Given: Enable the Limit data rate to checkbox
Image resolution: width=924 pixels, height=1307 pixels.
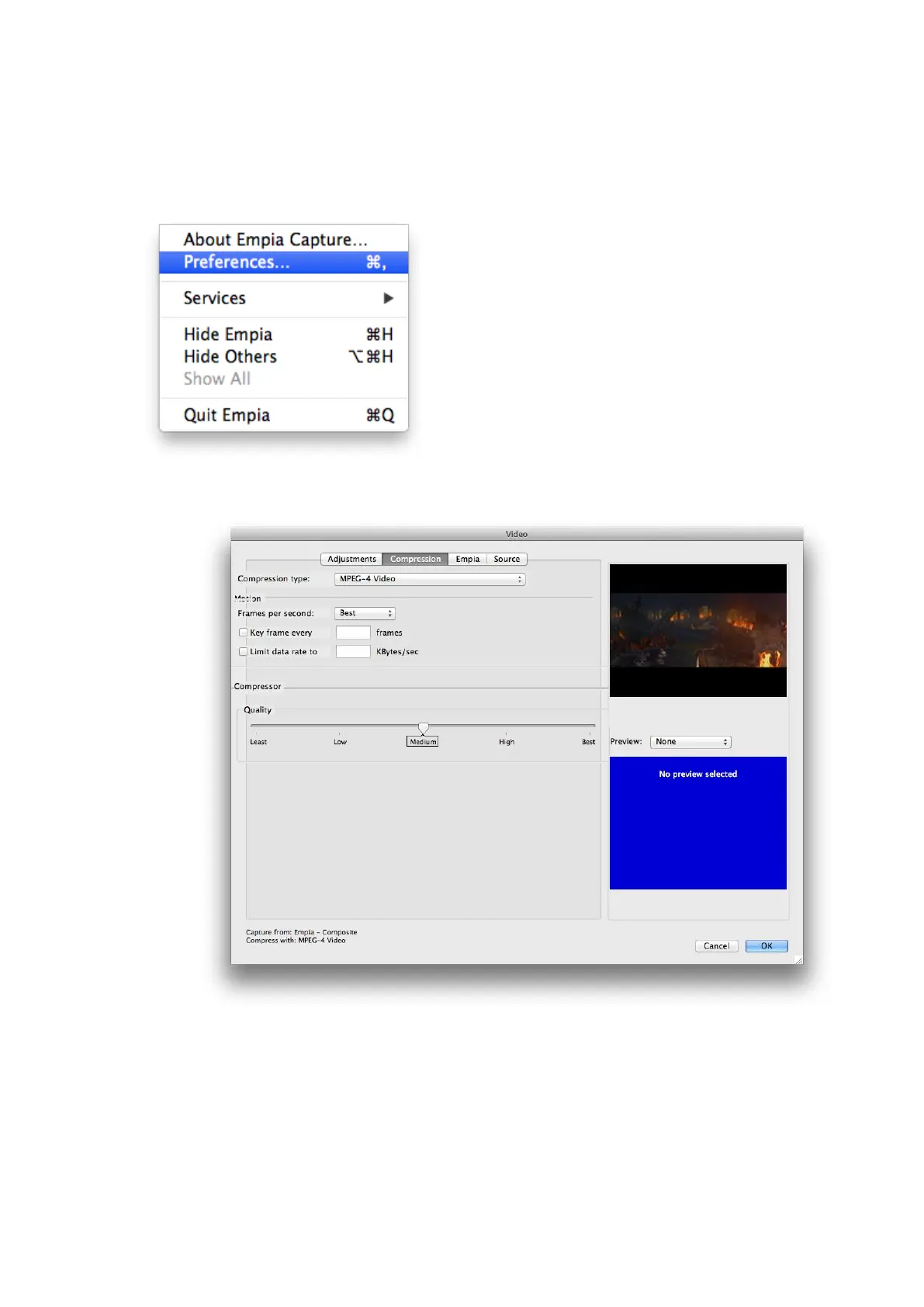Looking at the screenshot, I should pos(243,652).
